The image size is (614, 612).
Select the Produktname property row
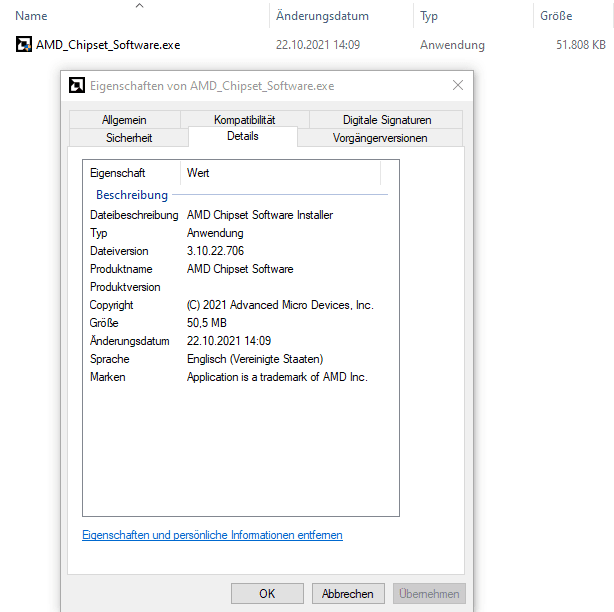point(240,269)
